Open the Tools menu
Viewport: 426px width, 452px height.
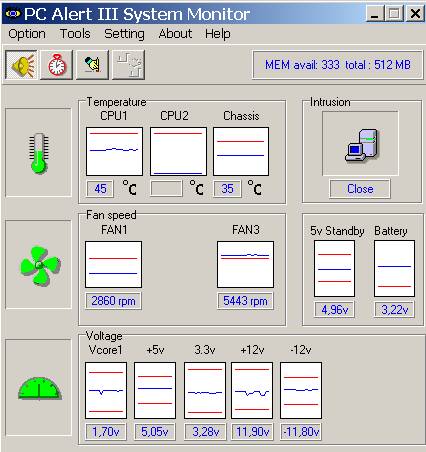click(75, 34)
